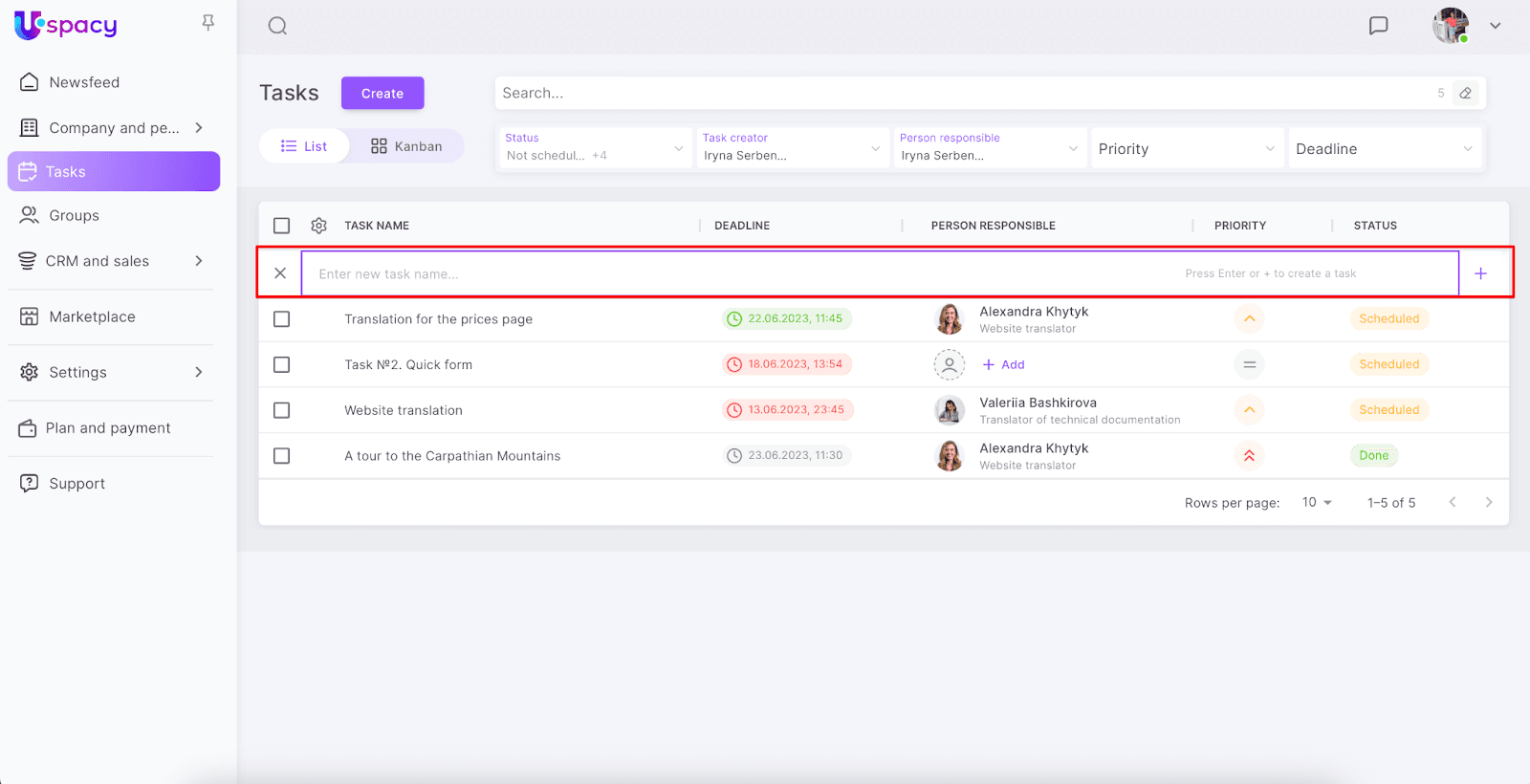Open the chat messages icon
Screen dimensions: 1530x784
pyautogui.click(x=1378, y=26)
